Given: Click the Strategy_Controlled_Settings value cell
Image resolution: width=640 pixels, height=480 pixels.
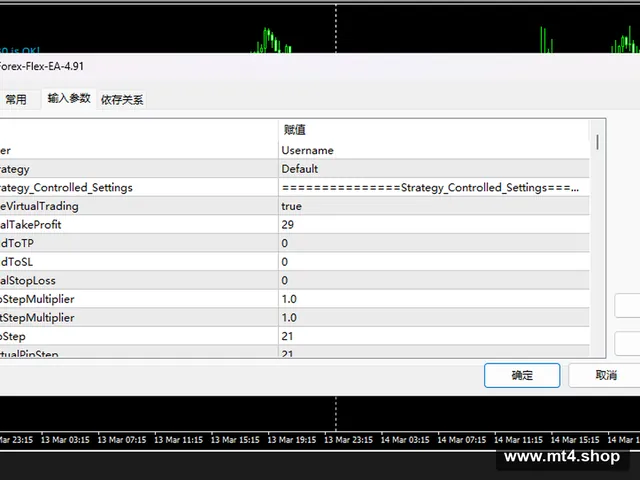Looking at the screenshot, I should 434,187.
